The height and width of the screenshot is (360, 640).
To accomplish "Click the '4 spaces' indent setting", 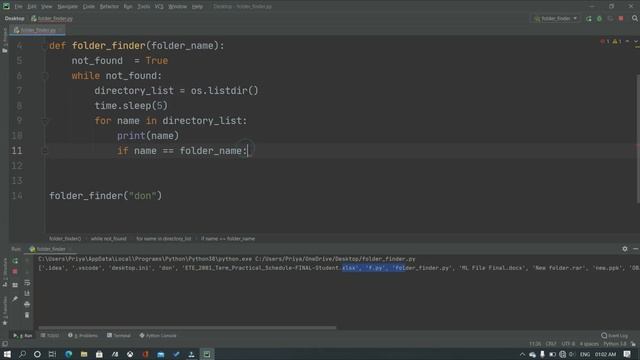I will tap(589, 344).
